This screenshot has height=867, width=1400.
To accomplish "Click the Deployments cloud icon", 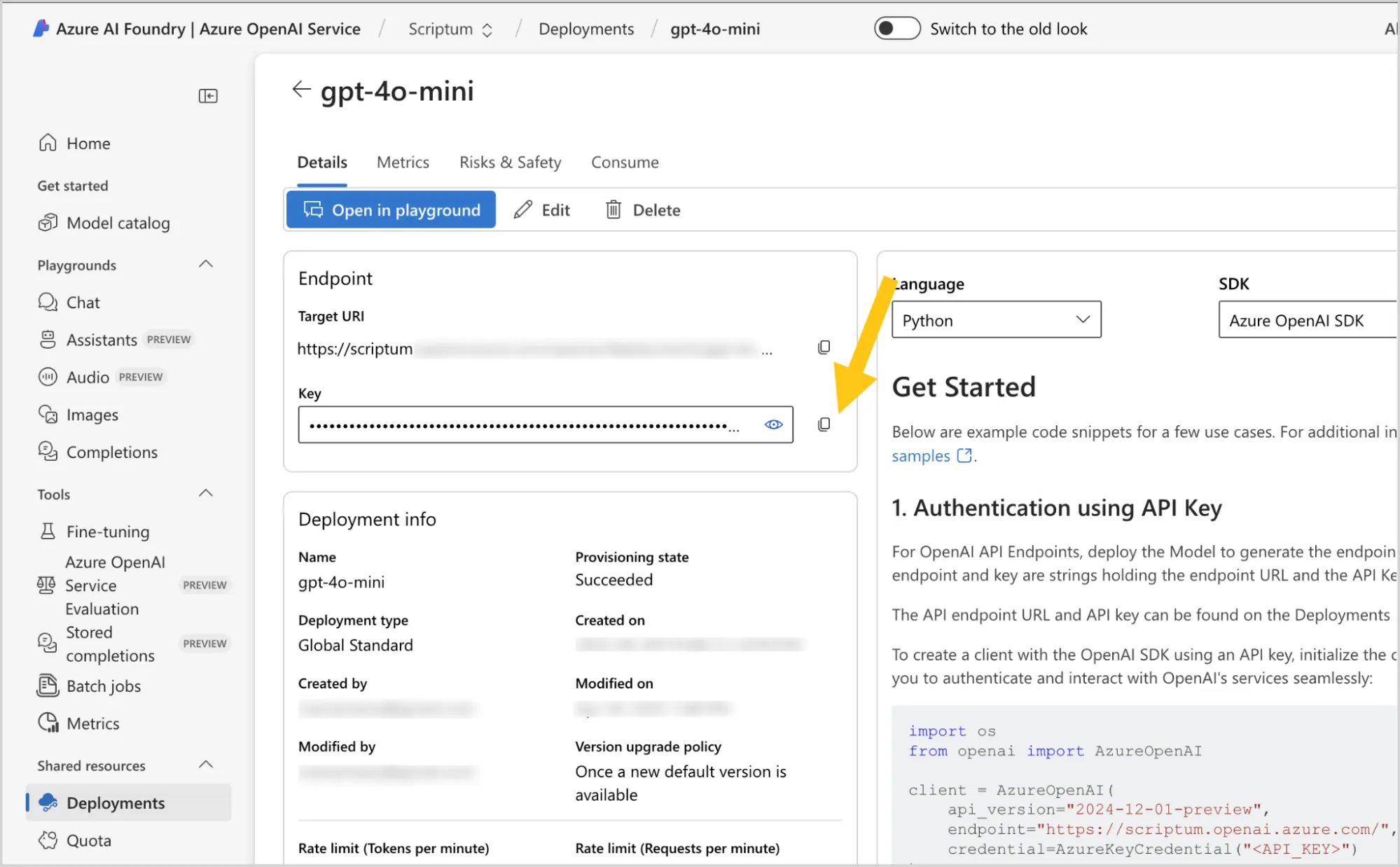I will pyautogui.click(x=48, y=803).
